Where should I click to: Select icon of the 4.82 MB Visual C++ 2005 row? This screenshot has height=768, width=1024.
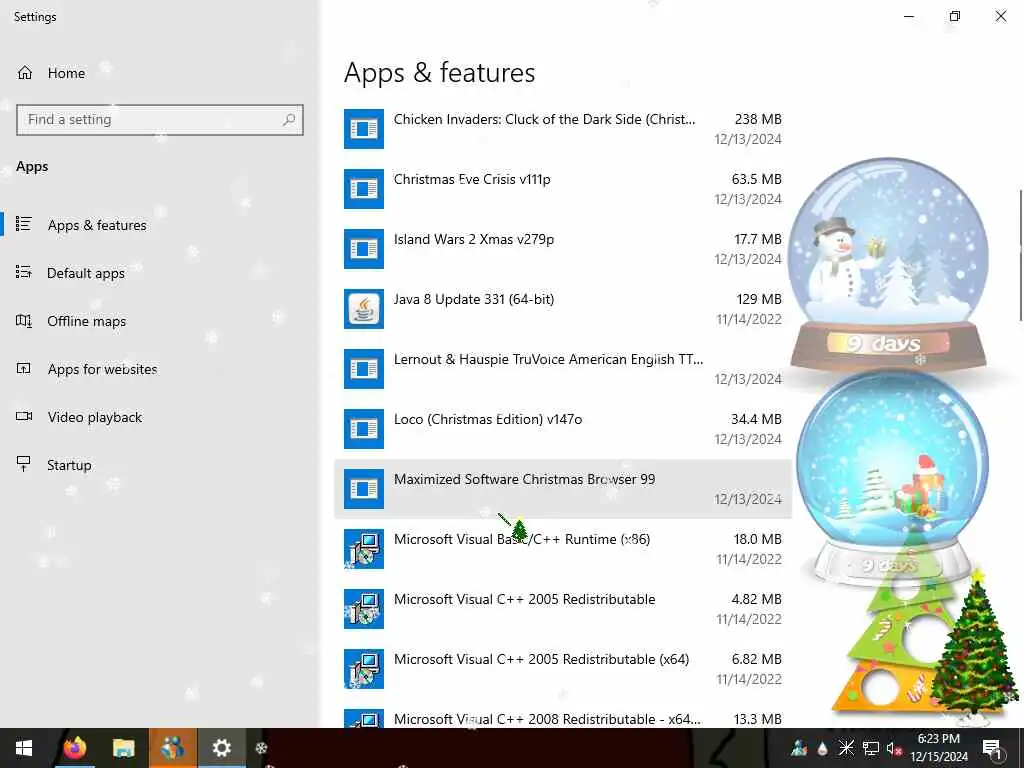click(x=364, y=609)
